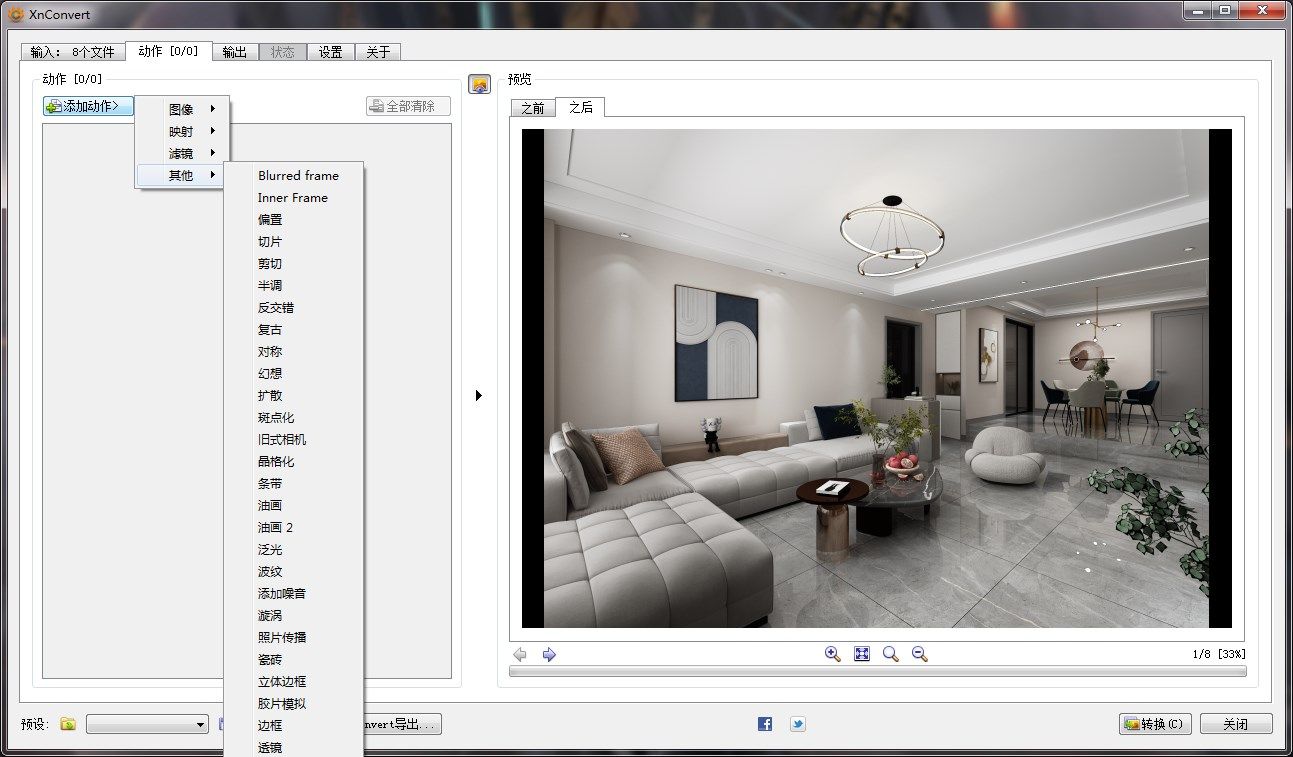Viewport: 1293px width, 757px height.
Task: Open the Twitter share icon
Action: coord(797,724)
